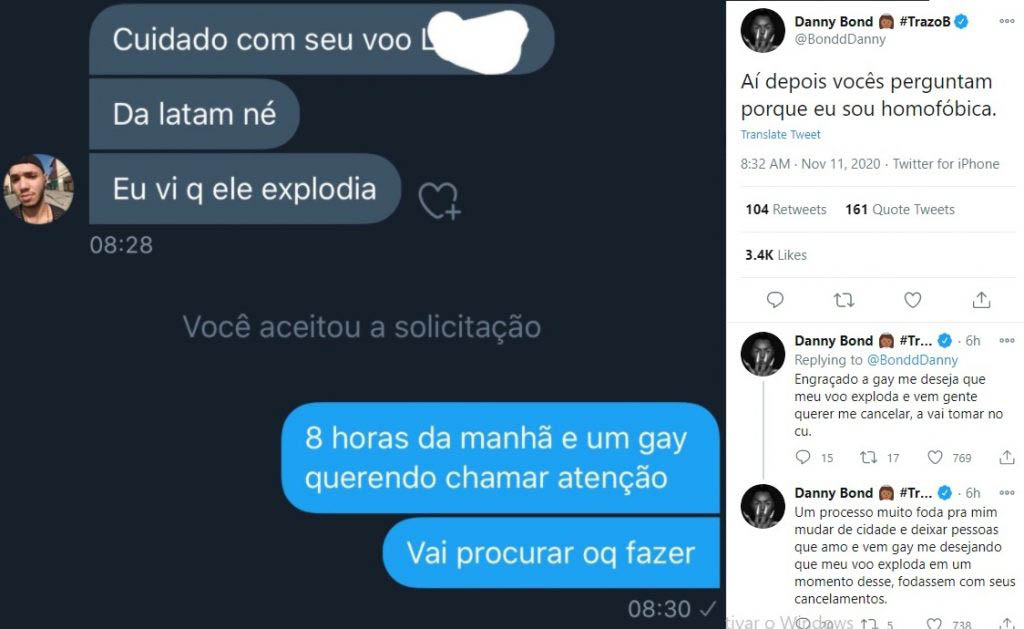Open comments on reply with 15 replies
This screenshot has width=1024, height=629.
pos(803,457)
